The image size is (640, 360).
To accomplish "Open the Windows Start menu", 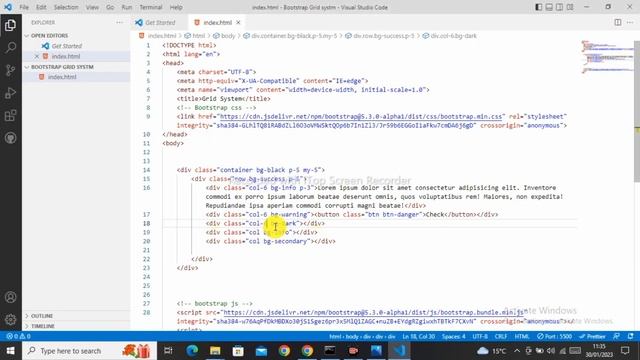I will click(x=11, y=351).
